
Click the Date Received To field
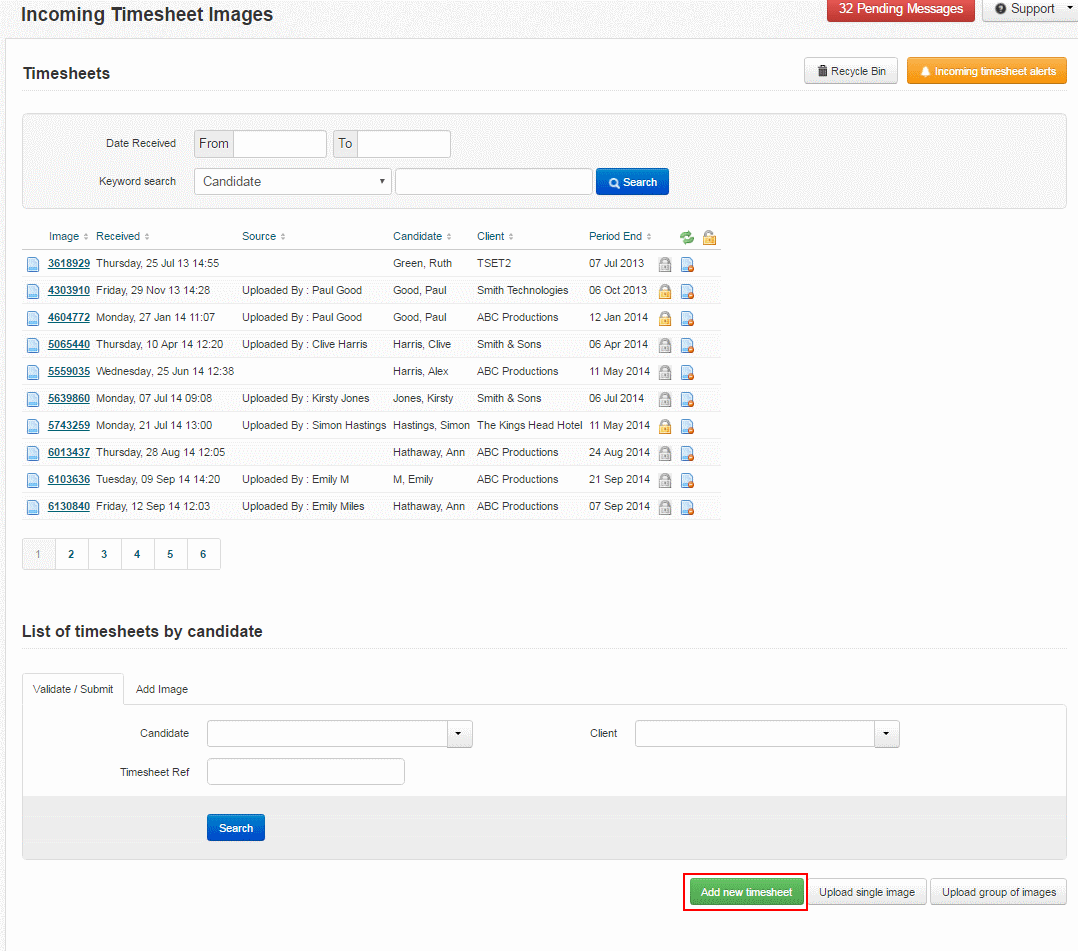pyautogui.click(x=404, y=144)
